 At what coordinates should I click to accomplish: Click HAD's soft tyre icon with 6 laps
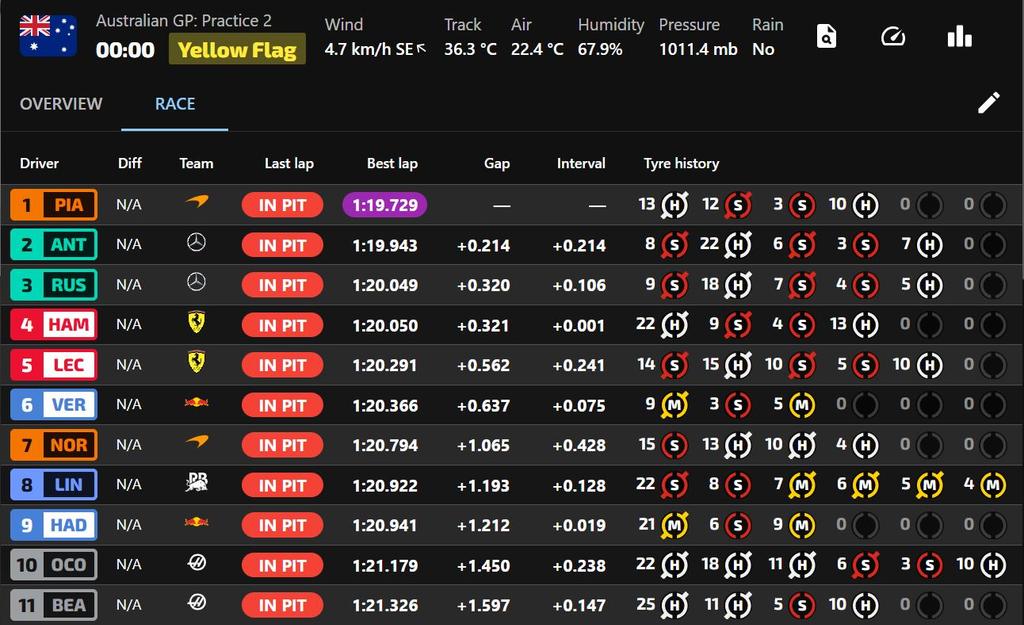click(x=738, y=526)
